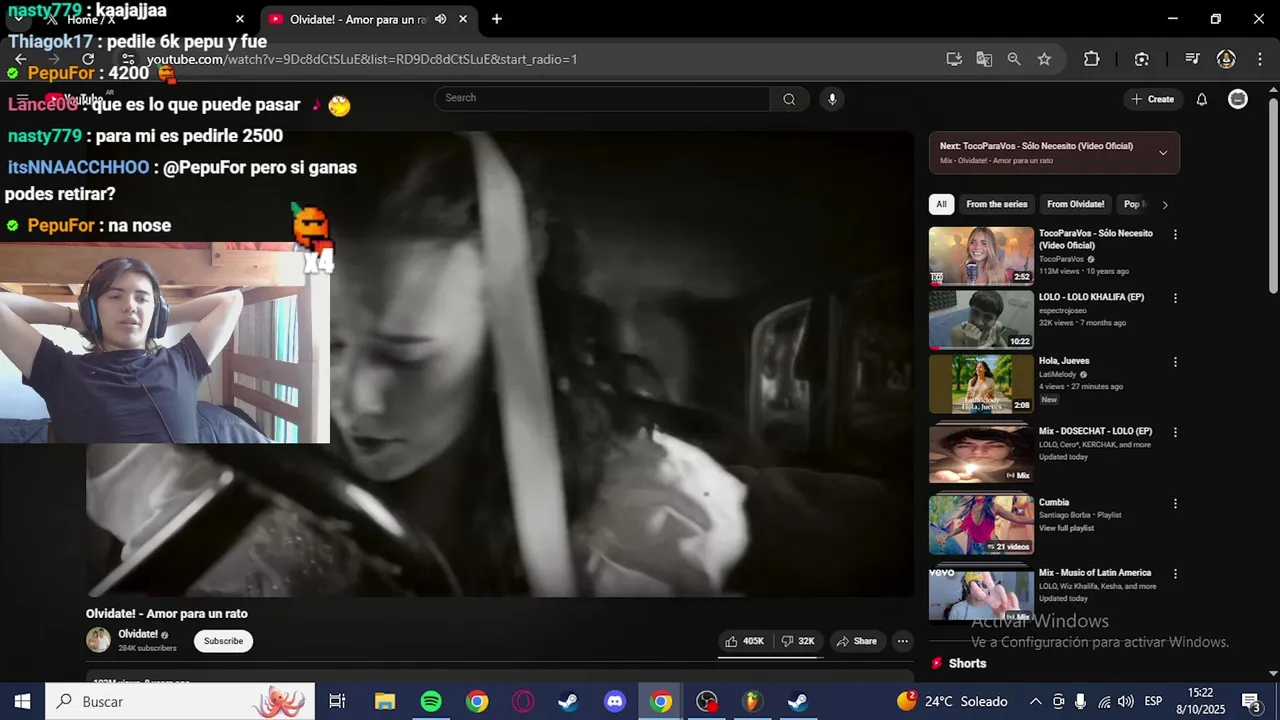The height and width of the screenshot is (720, 1280).
Task: Click the ESP language indicator
Action: (1153, 701)
